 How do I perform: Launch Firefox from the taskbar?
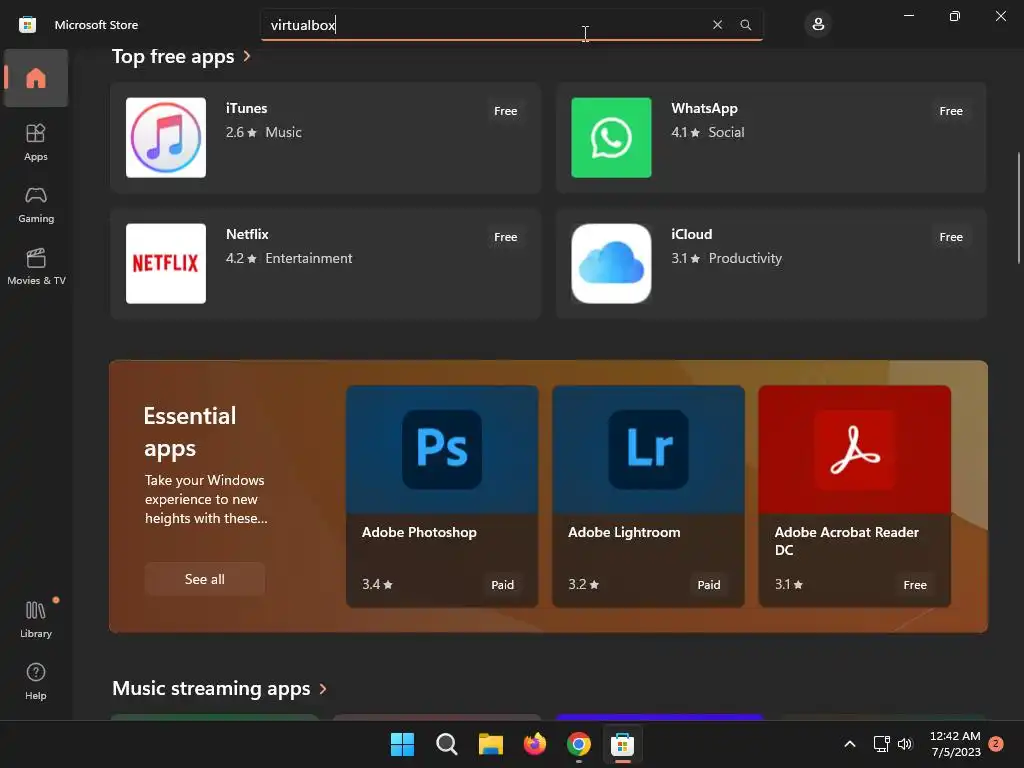pyautogui.click(x=535, y=744)
